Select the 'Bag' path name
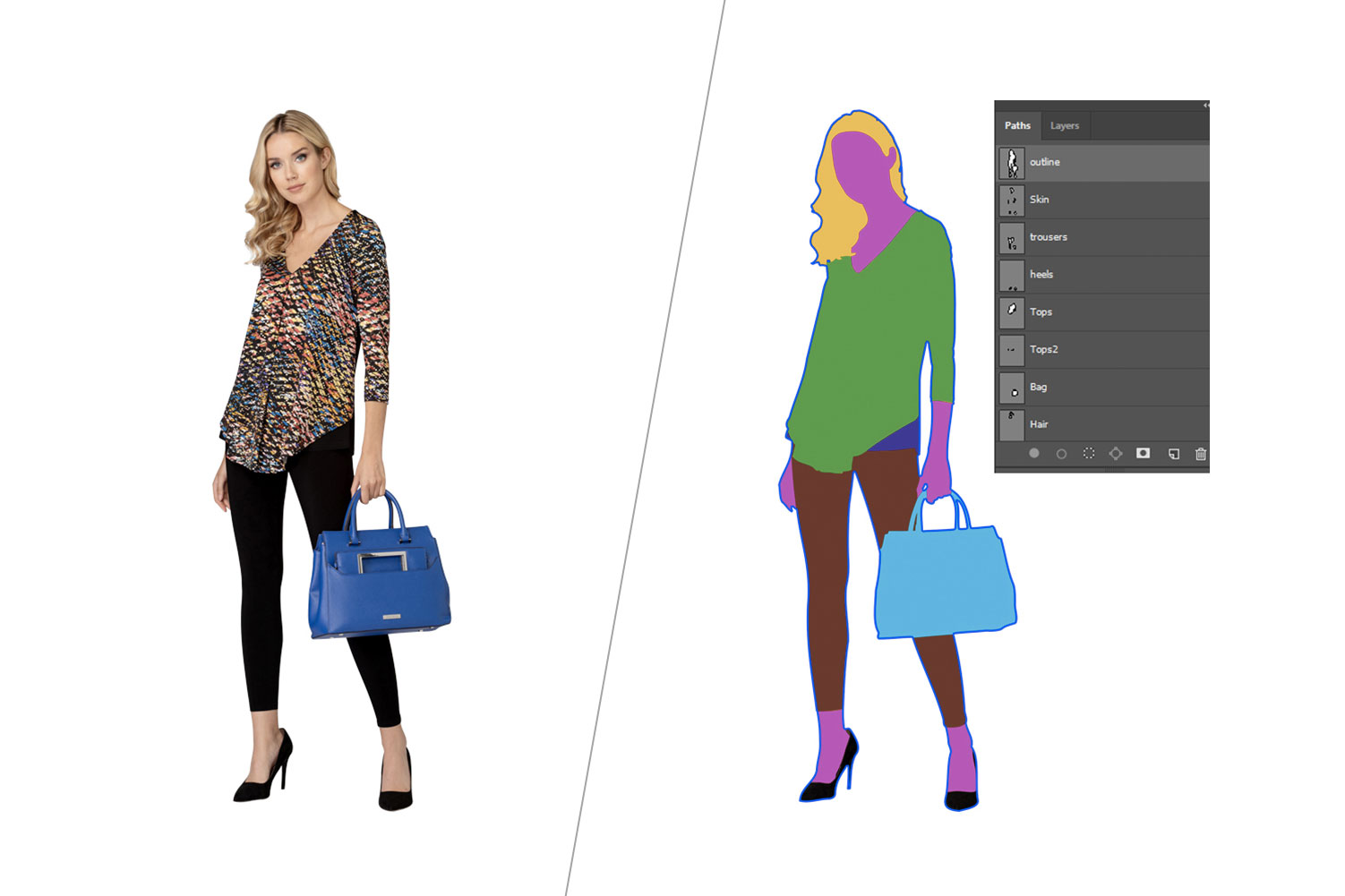This screenshot has width=1345, height=896. point(1038,388)
